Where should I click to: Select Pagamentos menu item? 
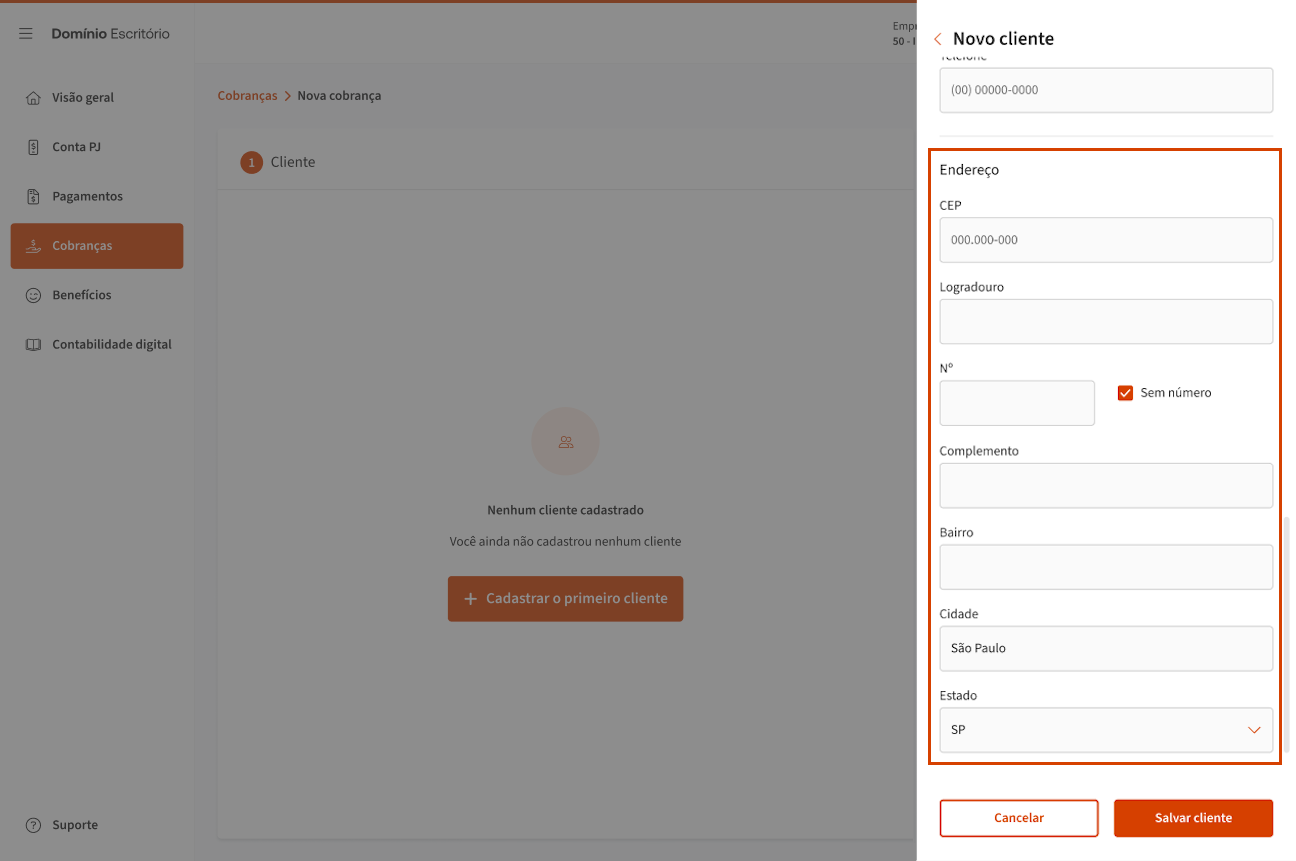coord(87,197)
